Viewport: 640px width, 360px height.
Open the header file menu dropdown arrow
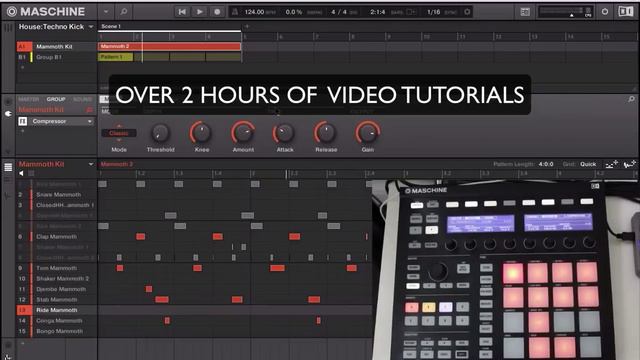[x=106, y=12]
